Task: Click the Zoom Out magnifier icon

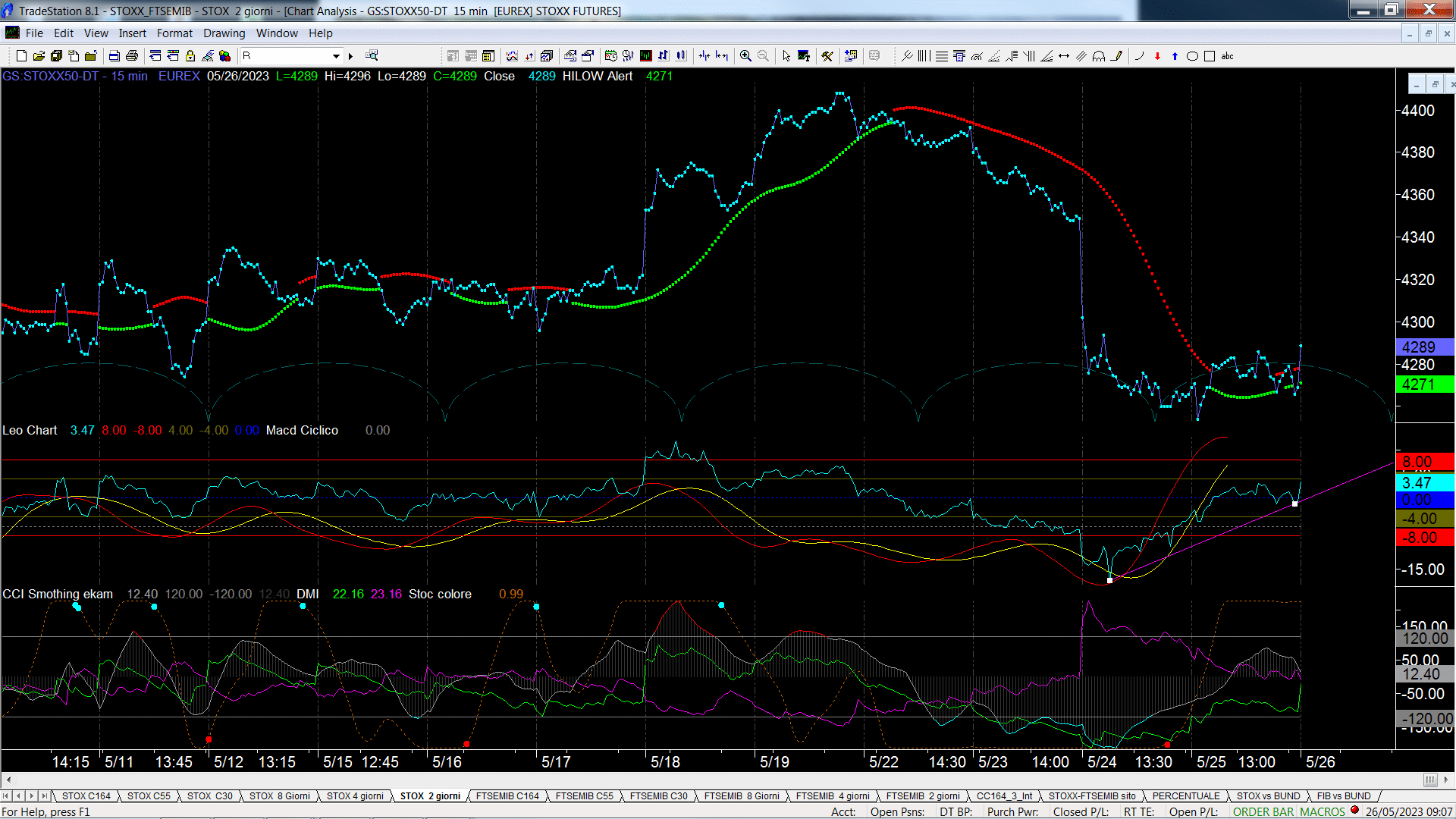Action: (763, 55)
